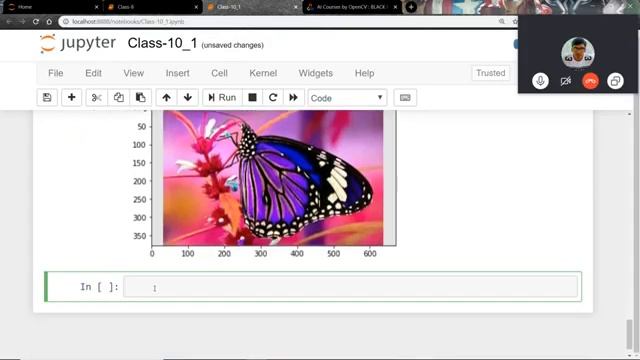Copy selected cells icon
The height and width of the screenshot is (360, 640).
119,98
